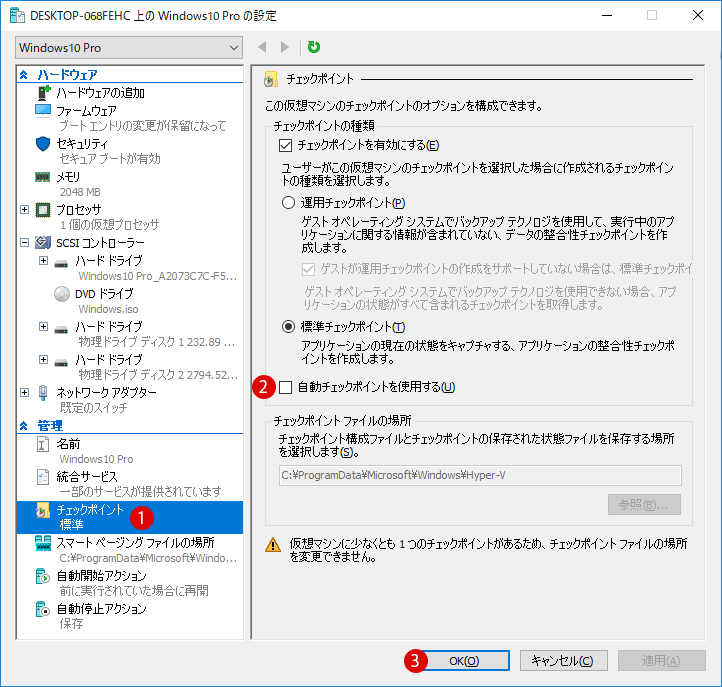Select the ネットワーク アダプター icon
The image size is (722, 687).
pos(43,392)
